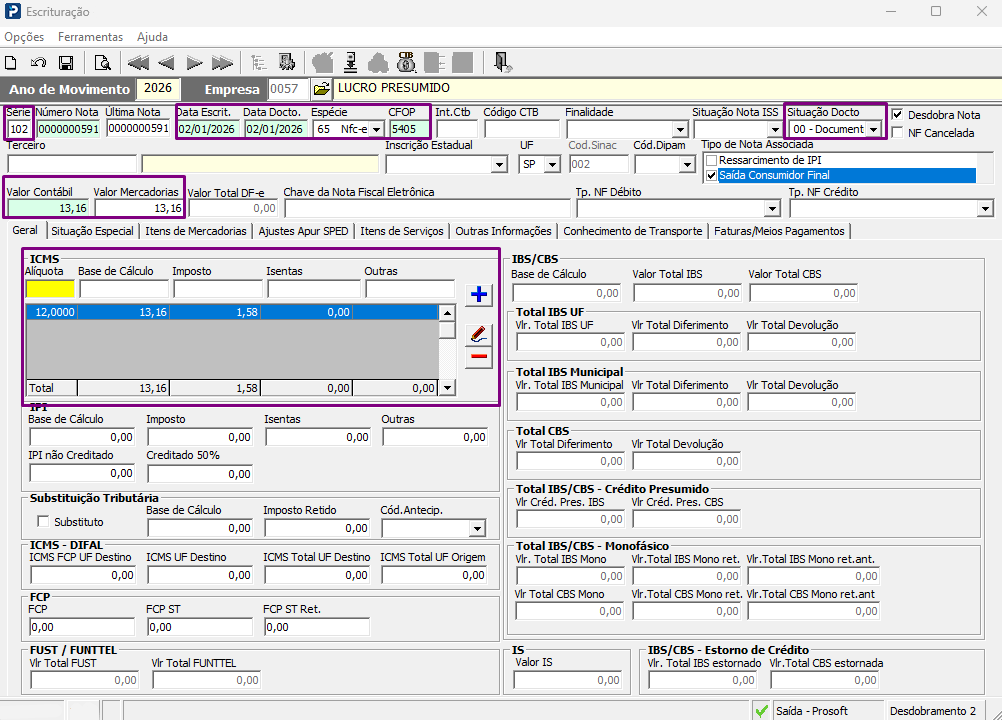Switch to Faturas/Meios Pagamentos tab
This screenshot has height=720, width=1002.
click(x=780, y=231)
